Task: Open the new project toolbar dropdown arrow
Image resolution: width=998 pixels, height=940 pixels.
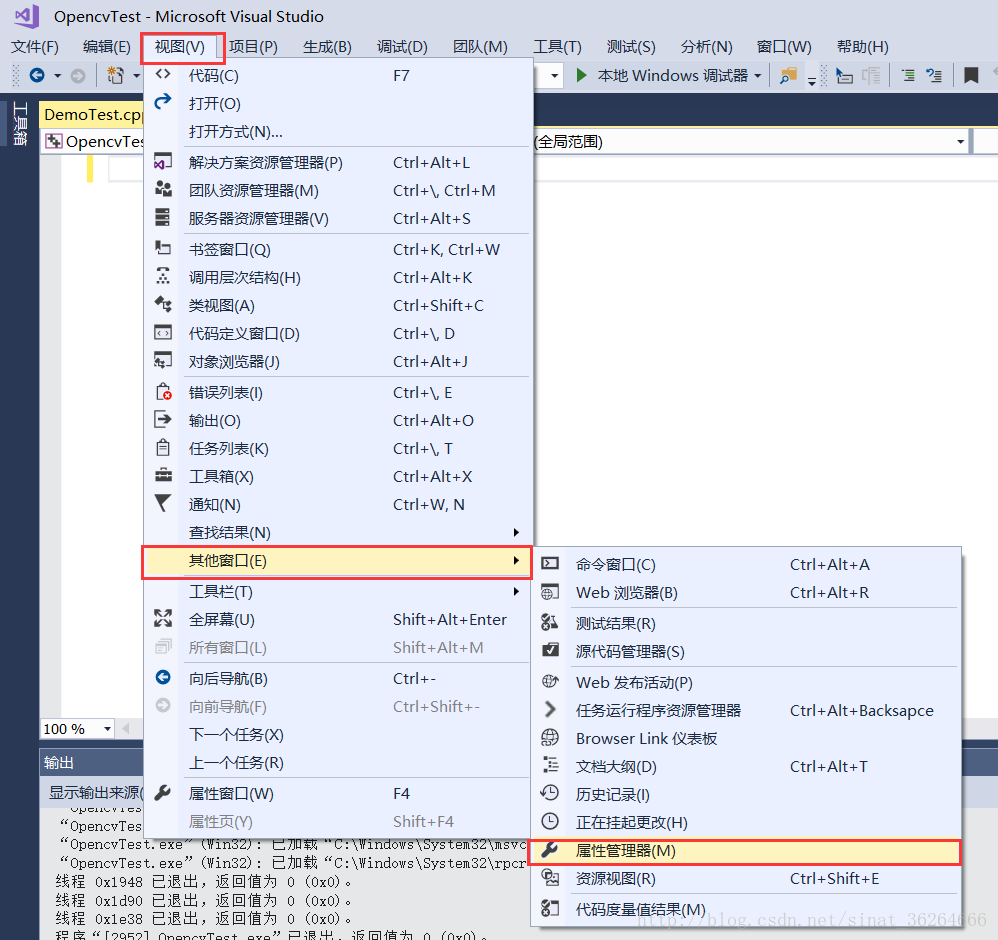Action: [x=136, y=76]
